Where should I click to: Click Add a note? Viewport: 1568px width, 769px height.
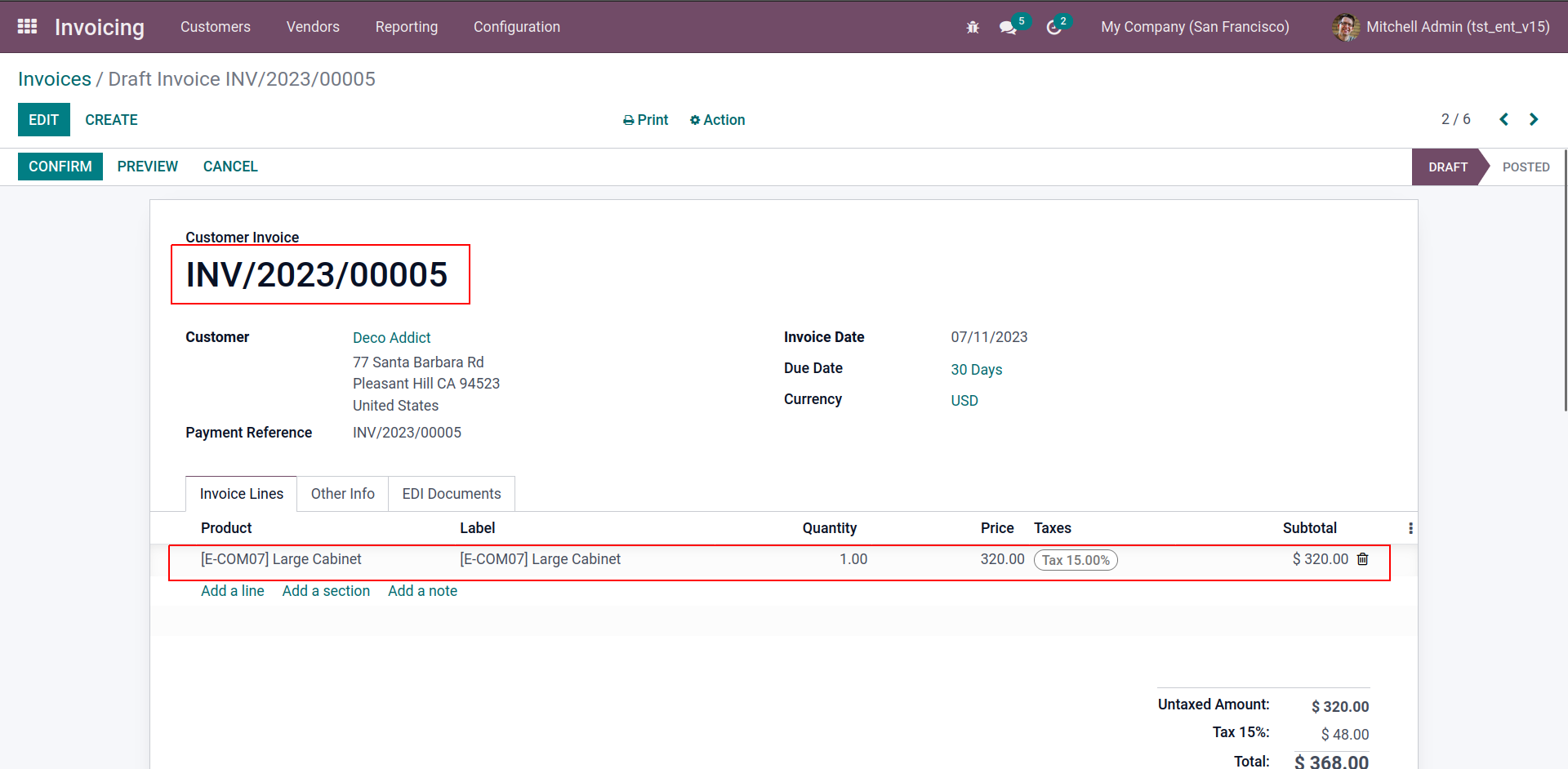pyautogui.click(x=422, y=591)
